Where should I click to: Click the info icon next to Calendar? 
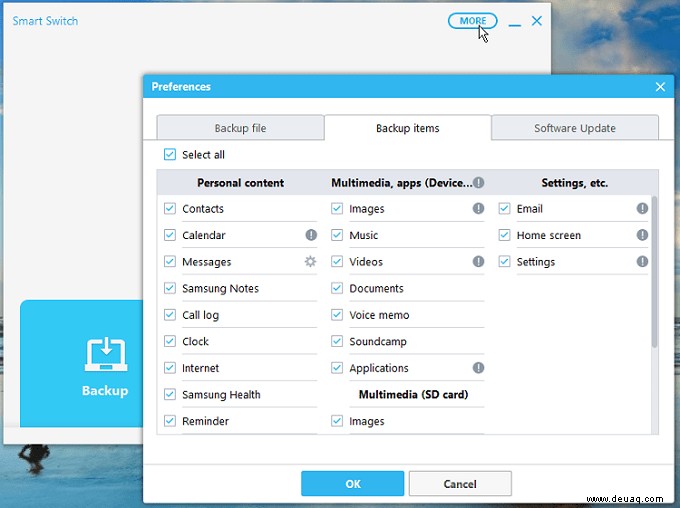click(311, 235)
